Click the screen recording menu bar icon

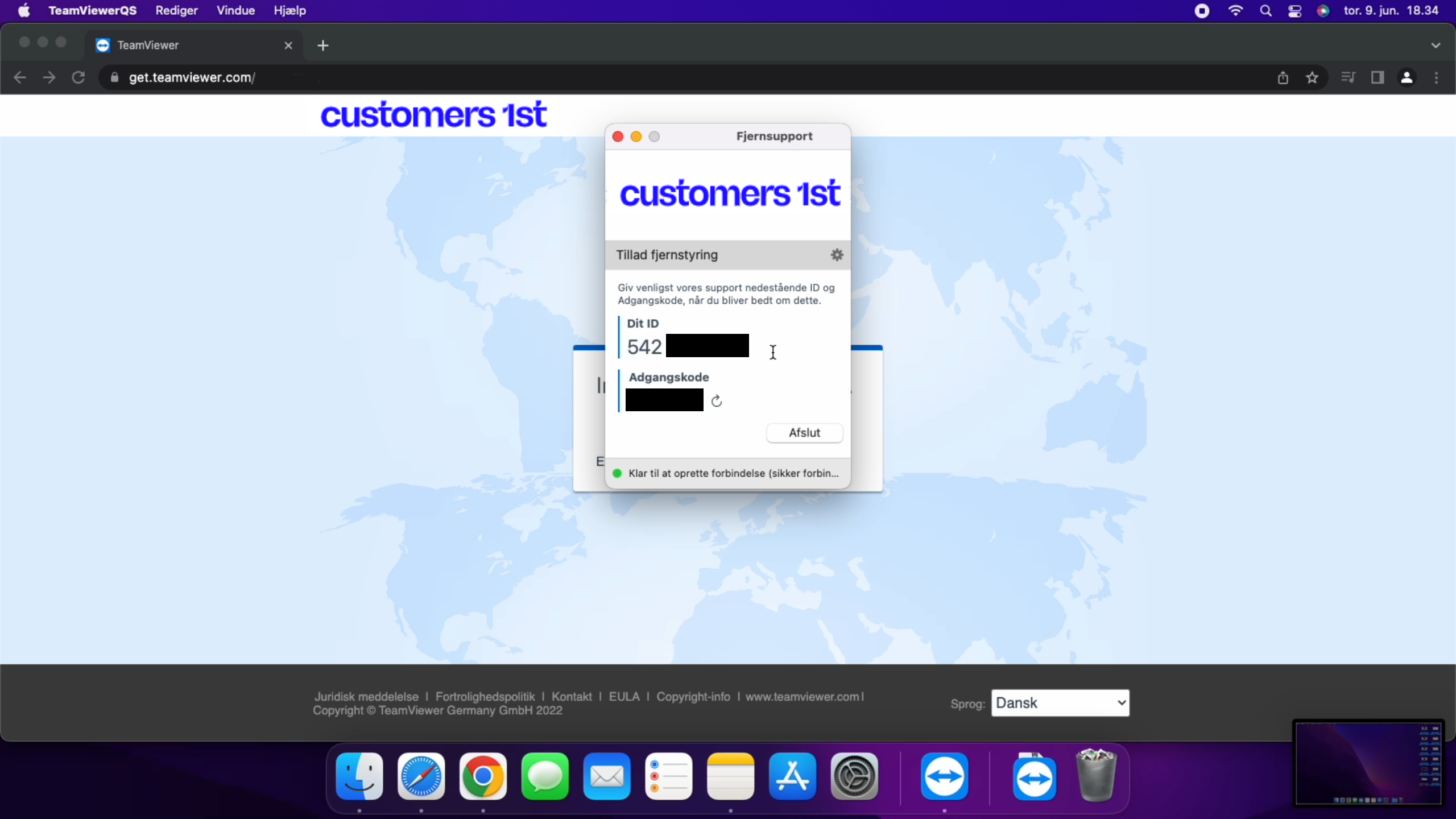point(1202,11)
